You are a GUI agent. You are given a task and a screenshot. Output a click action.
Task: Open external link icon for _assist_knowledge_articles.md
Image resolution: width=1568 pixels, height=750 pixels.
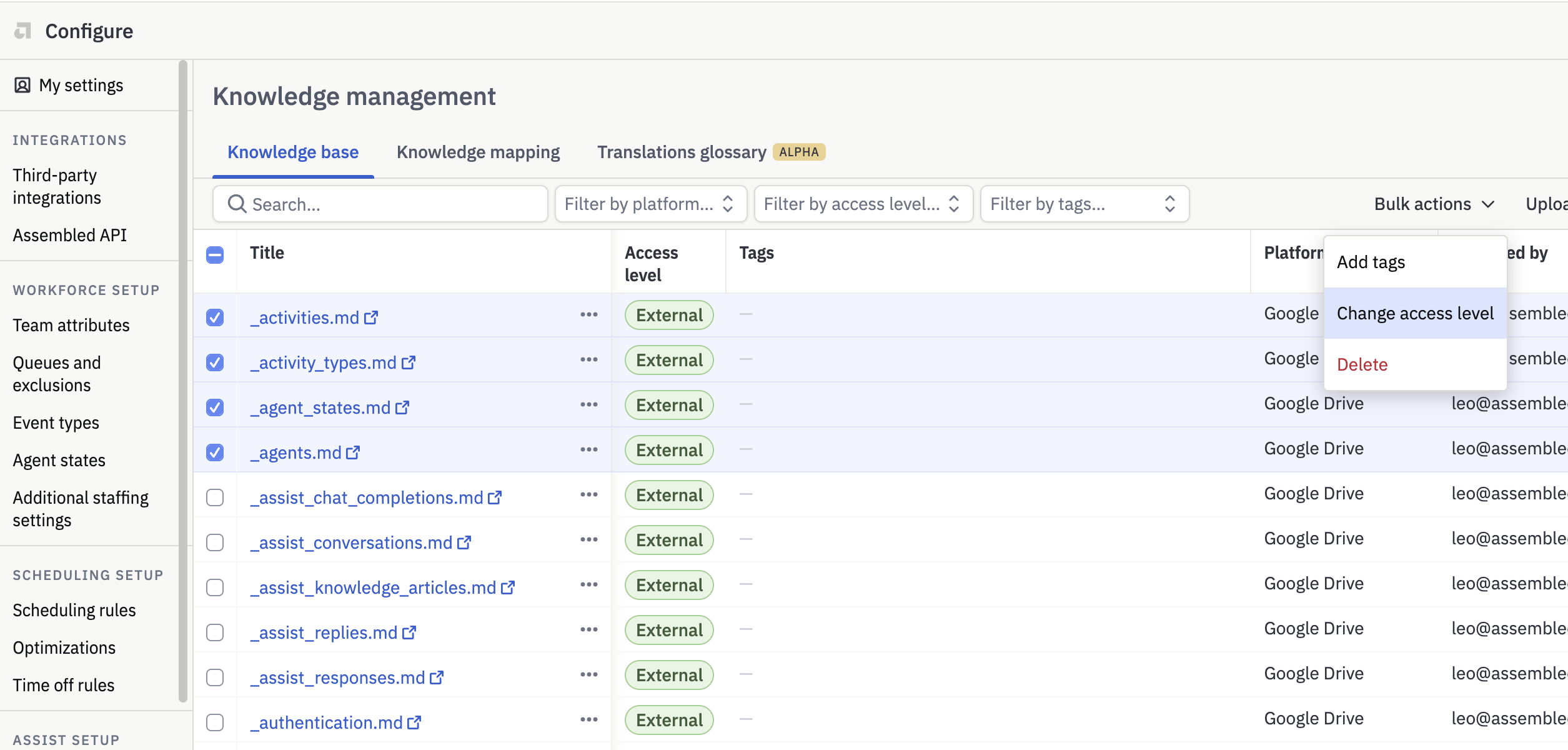click(508, 587)
